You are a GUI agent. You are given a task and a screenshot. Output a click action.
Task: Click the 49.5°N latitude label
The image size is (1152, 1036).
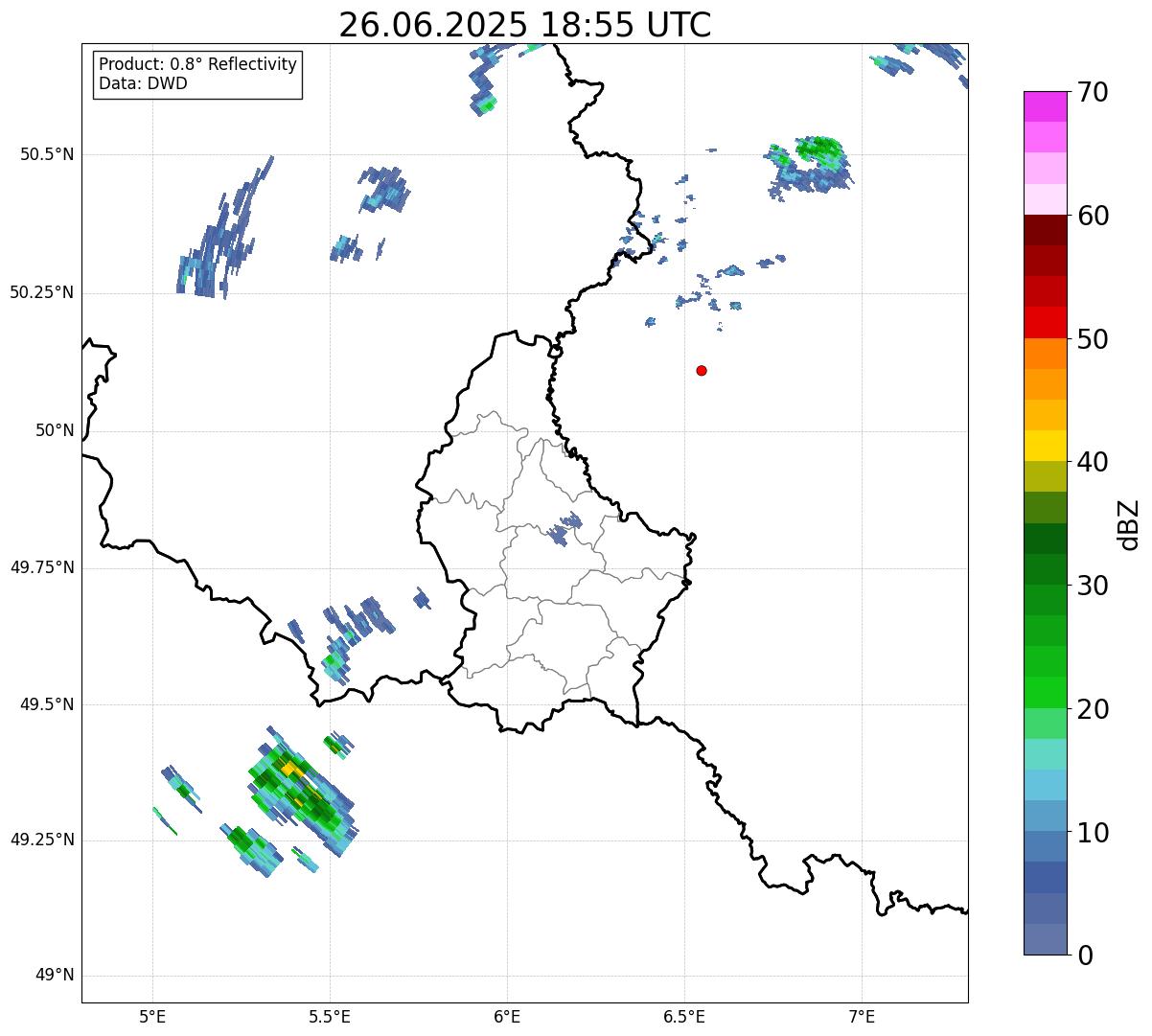click(47, 704)
